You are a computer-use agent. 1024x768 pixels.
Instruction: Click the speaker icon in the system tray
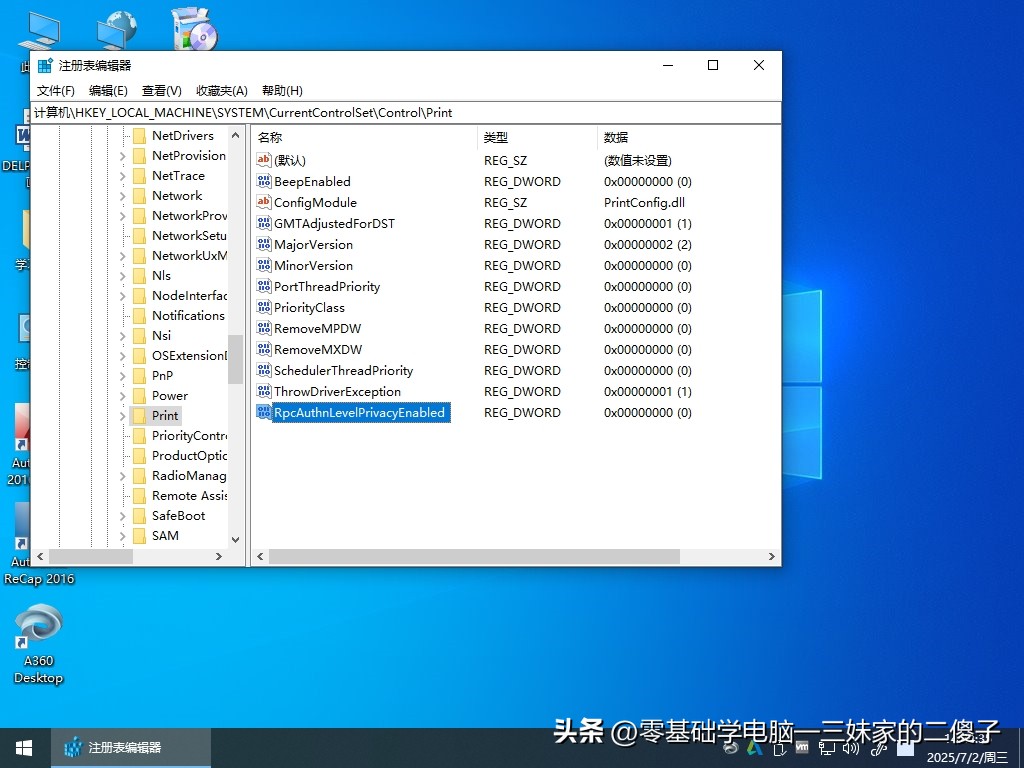(852, 749)
